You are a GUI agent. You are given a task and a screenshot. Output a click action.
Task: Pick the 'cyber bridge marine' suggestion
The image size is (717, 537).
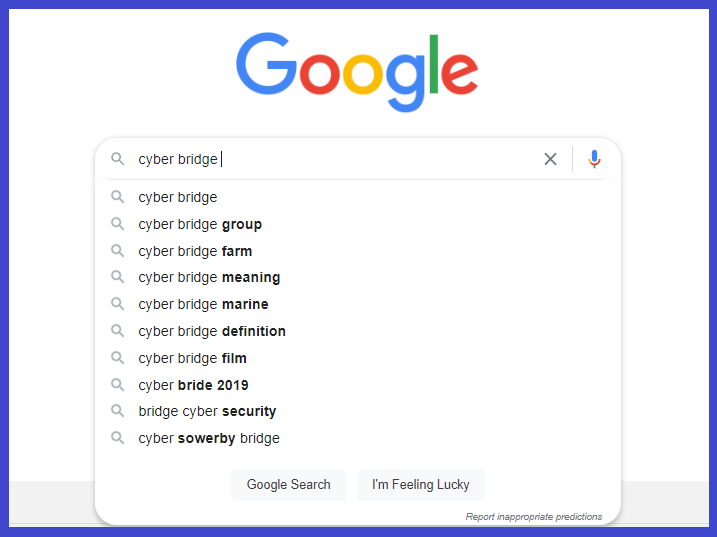[355, 304]
